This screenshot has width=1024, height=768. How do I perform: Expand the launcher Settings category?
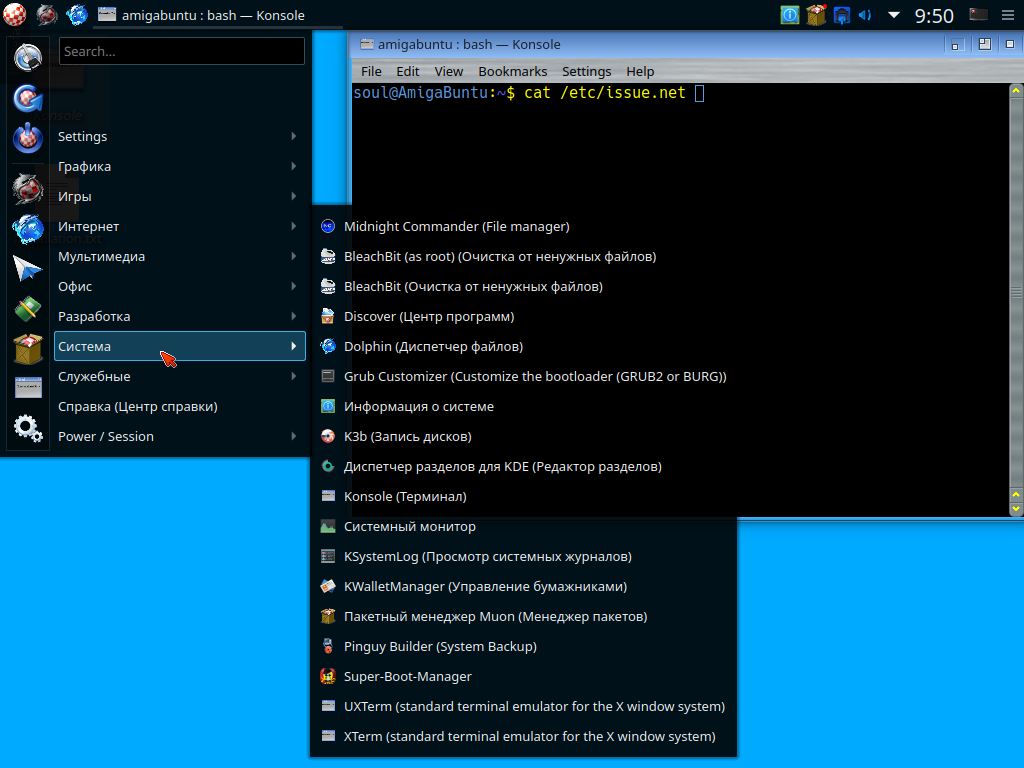click(x=180, y=136)
